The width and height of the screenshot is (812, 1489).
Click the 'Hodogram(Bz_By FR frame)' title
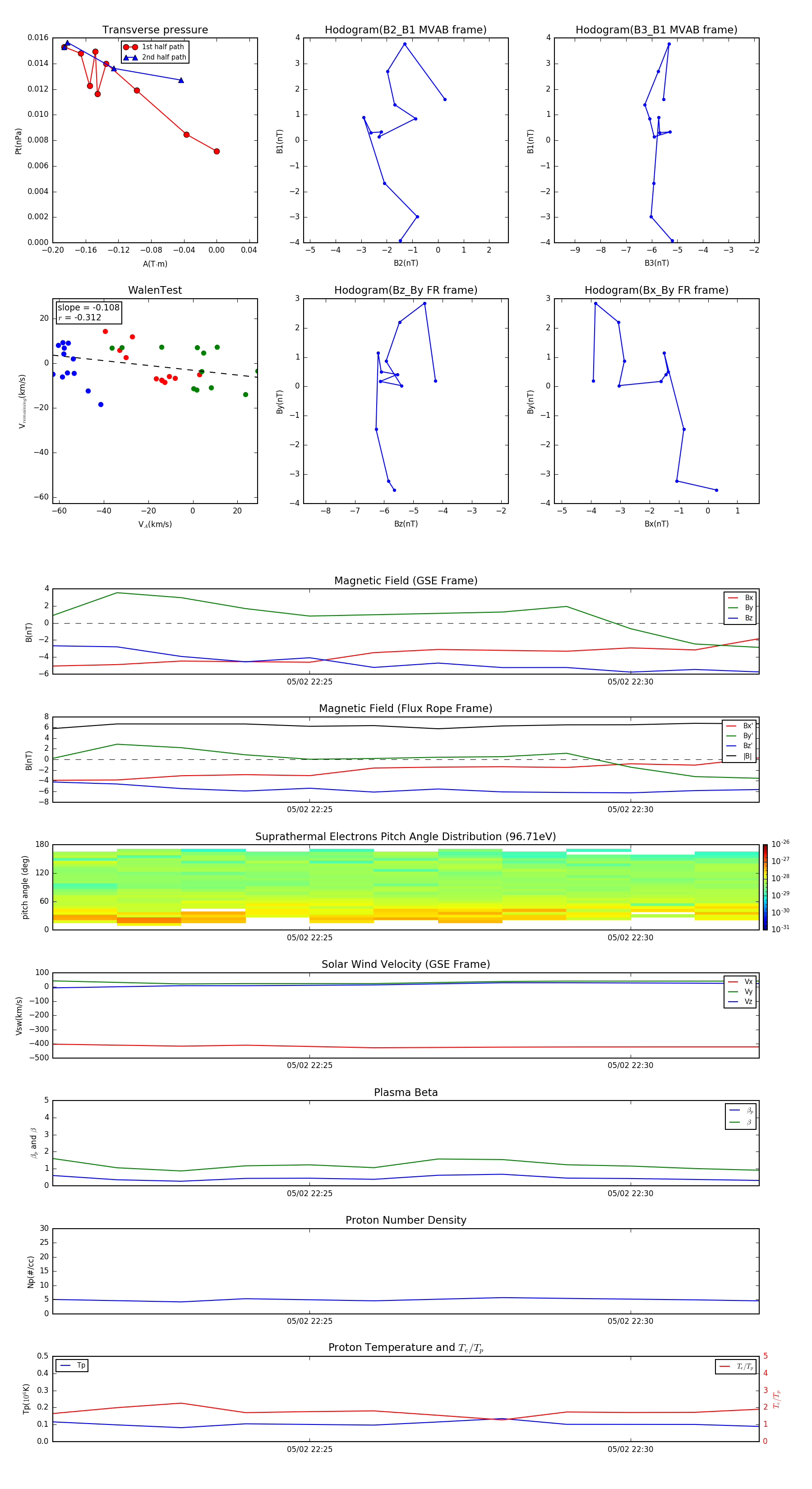pos(406,290)
